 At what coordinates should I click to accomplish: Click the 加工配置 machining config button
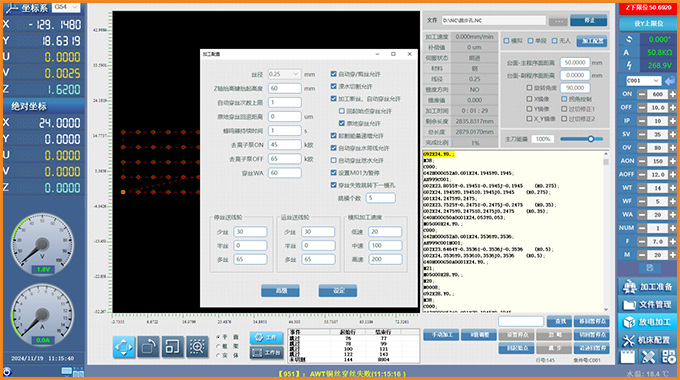coord(592,41)
